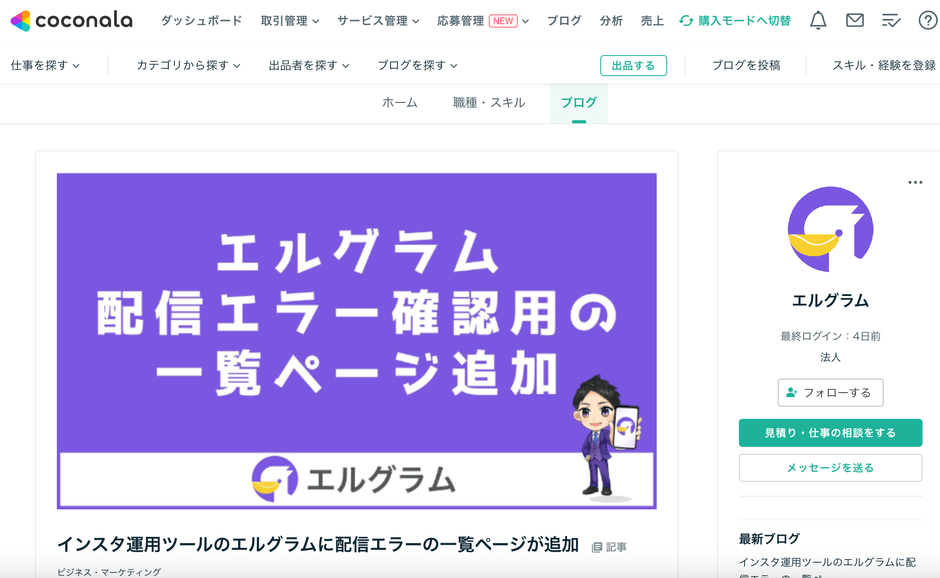Image resolution: width=940 pixels, height=578 pixels.
Task: Expand the 出品者を探す dropdown
Action: tap(309, 65)
